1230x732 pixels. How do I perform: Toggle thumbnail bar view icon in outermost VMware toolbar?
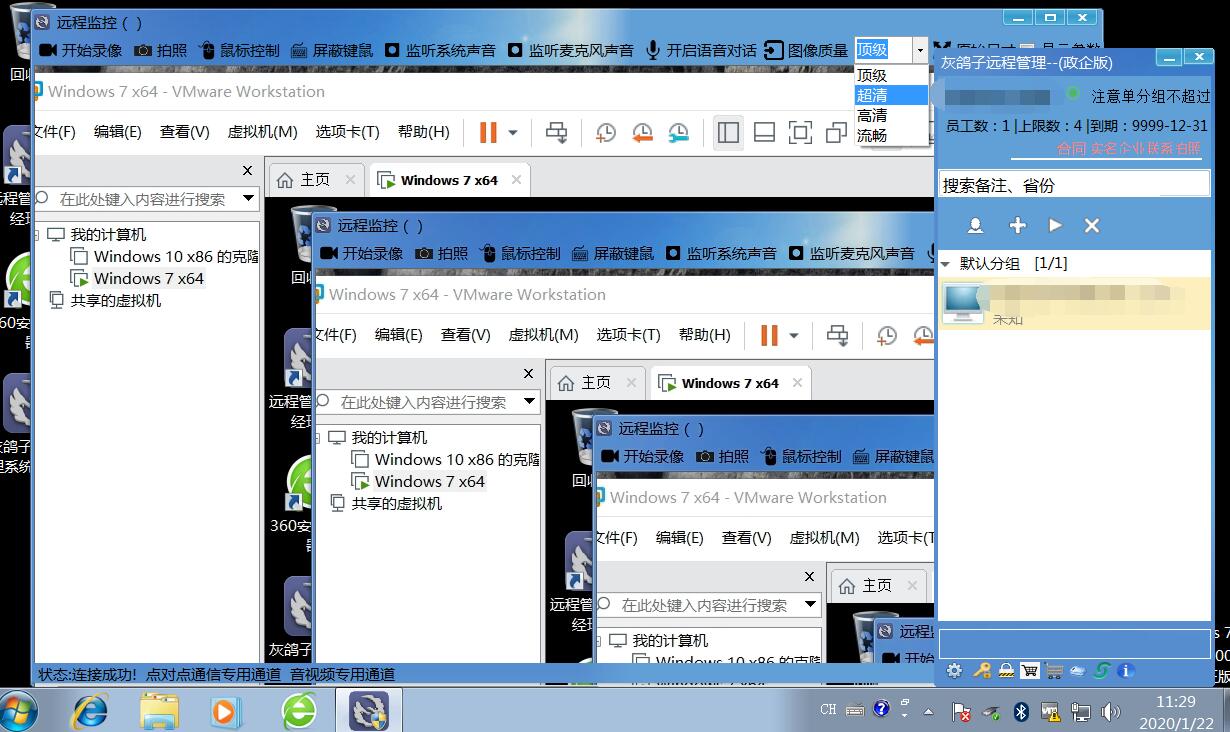click(764, 132)
